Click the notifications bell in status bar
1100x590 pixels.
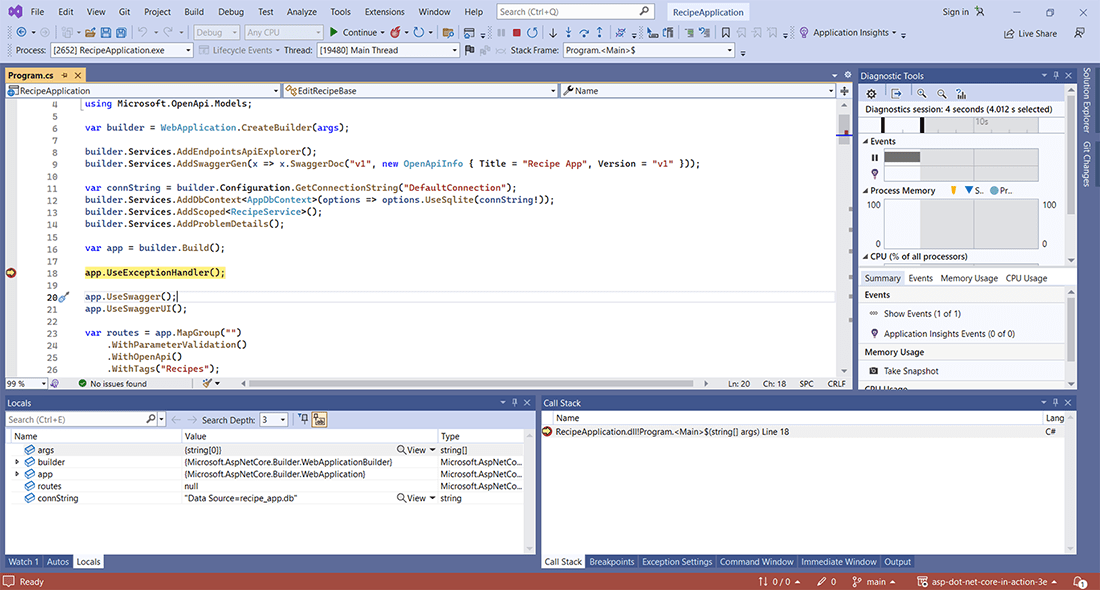point(1079,582)
